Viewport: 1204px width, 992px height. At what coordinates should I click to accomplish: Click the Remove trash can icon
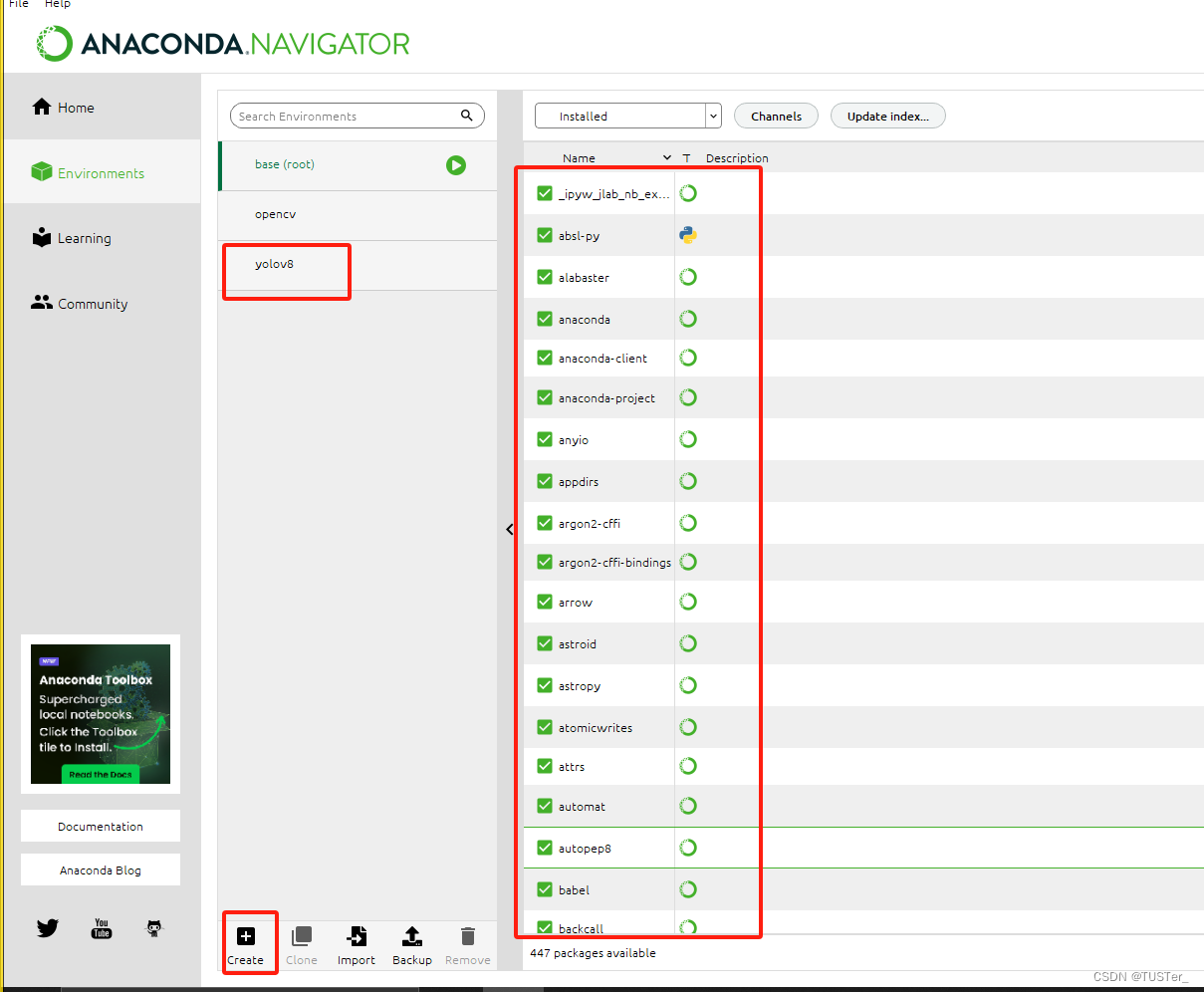click(x=467, y=936)
